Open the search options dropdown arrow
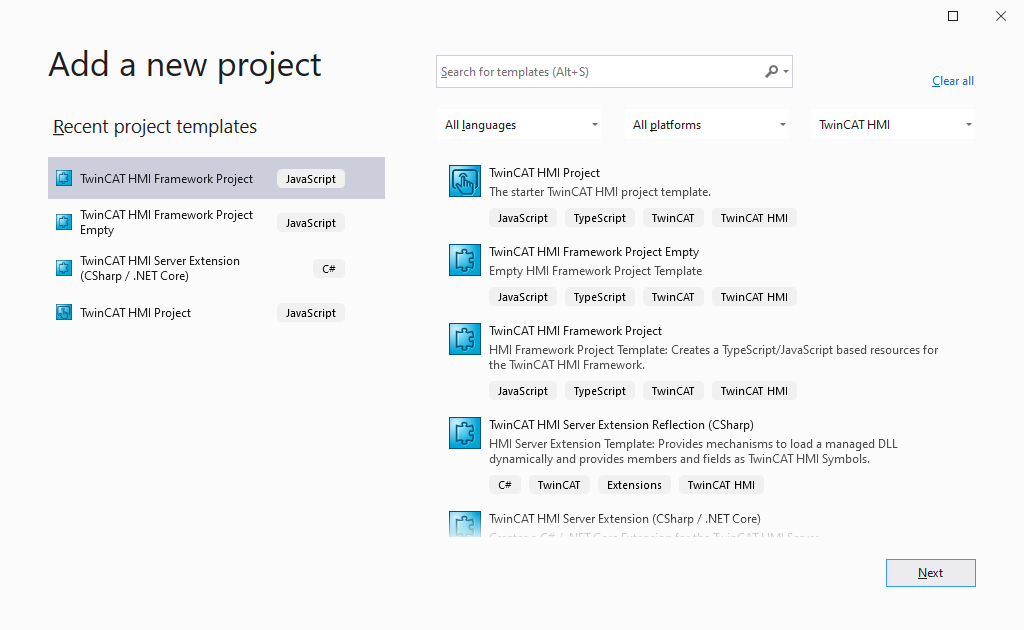 [786, 71]
